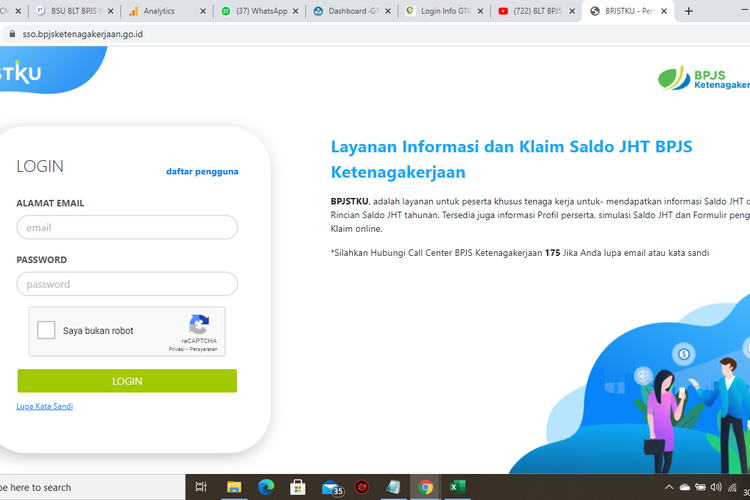Image resolution: width=750 pixels, height=500 pixels.
Task: Focus the password input field
Action: pos(127,284)
